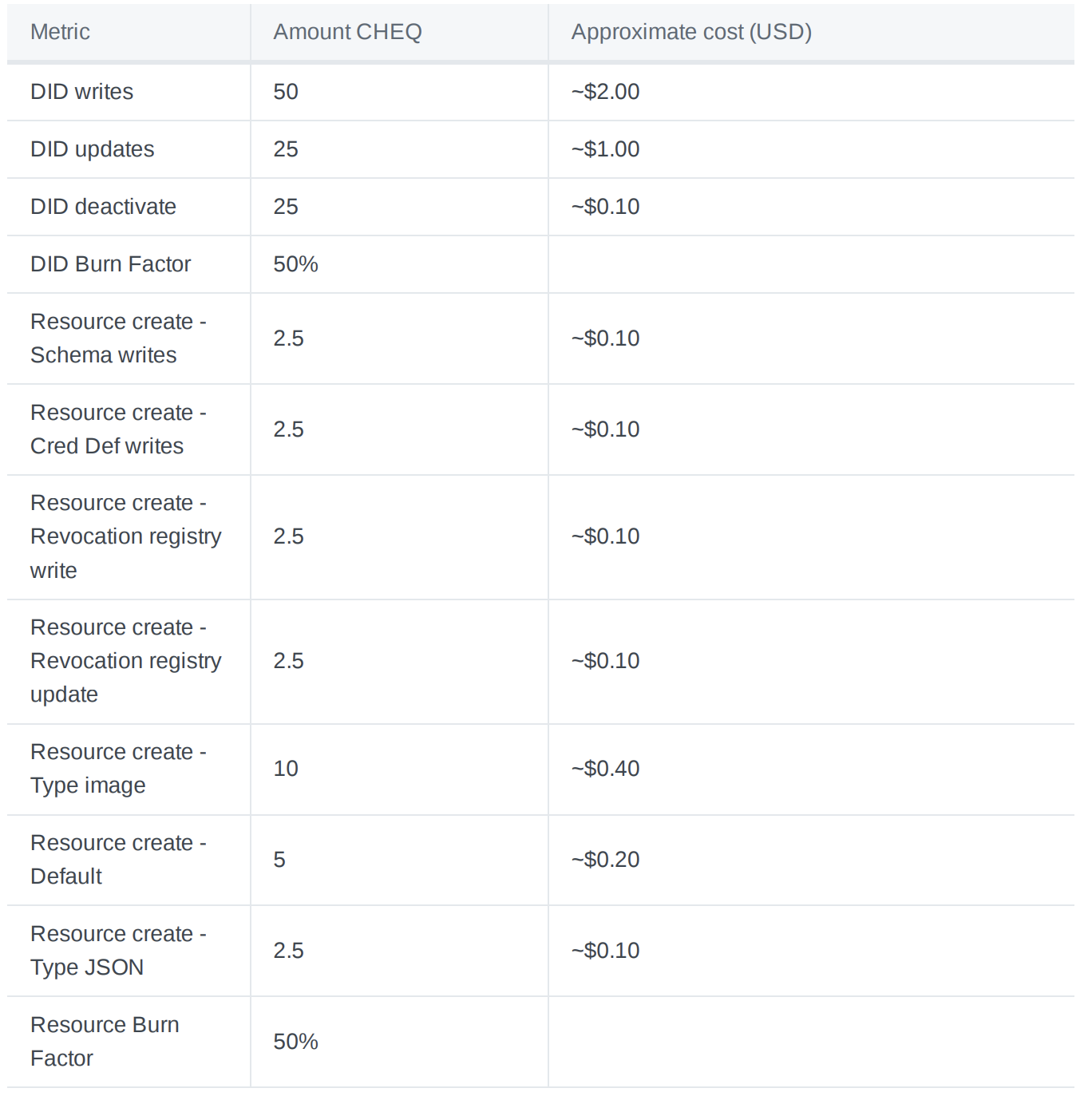This screenshot has height=1100, width=1092.
Task: Click the DID Burn Factor label
Action: 110,264
